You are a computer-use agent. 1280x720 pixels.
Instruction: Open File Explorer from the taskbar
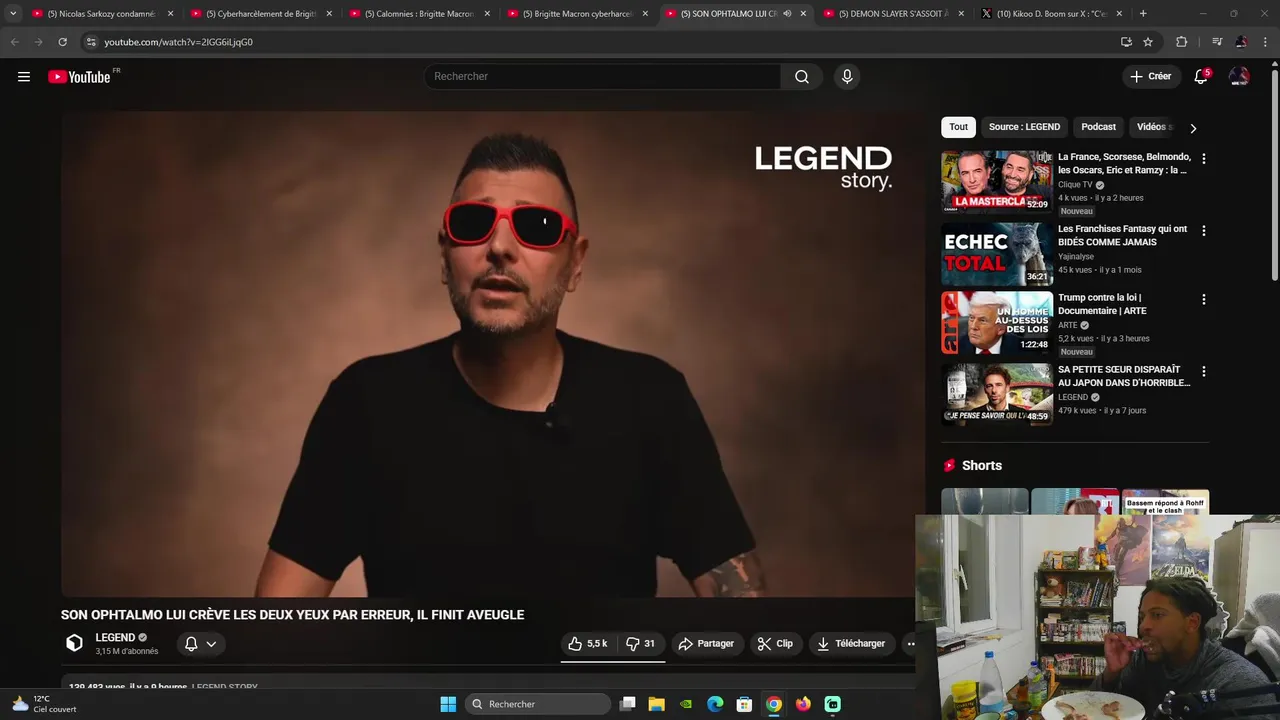tap(657, 704)
